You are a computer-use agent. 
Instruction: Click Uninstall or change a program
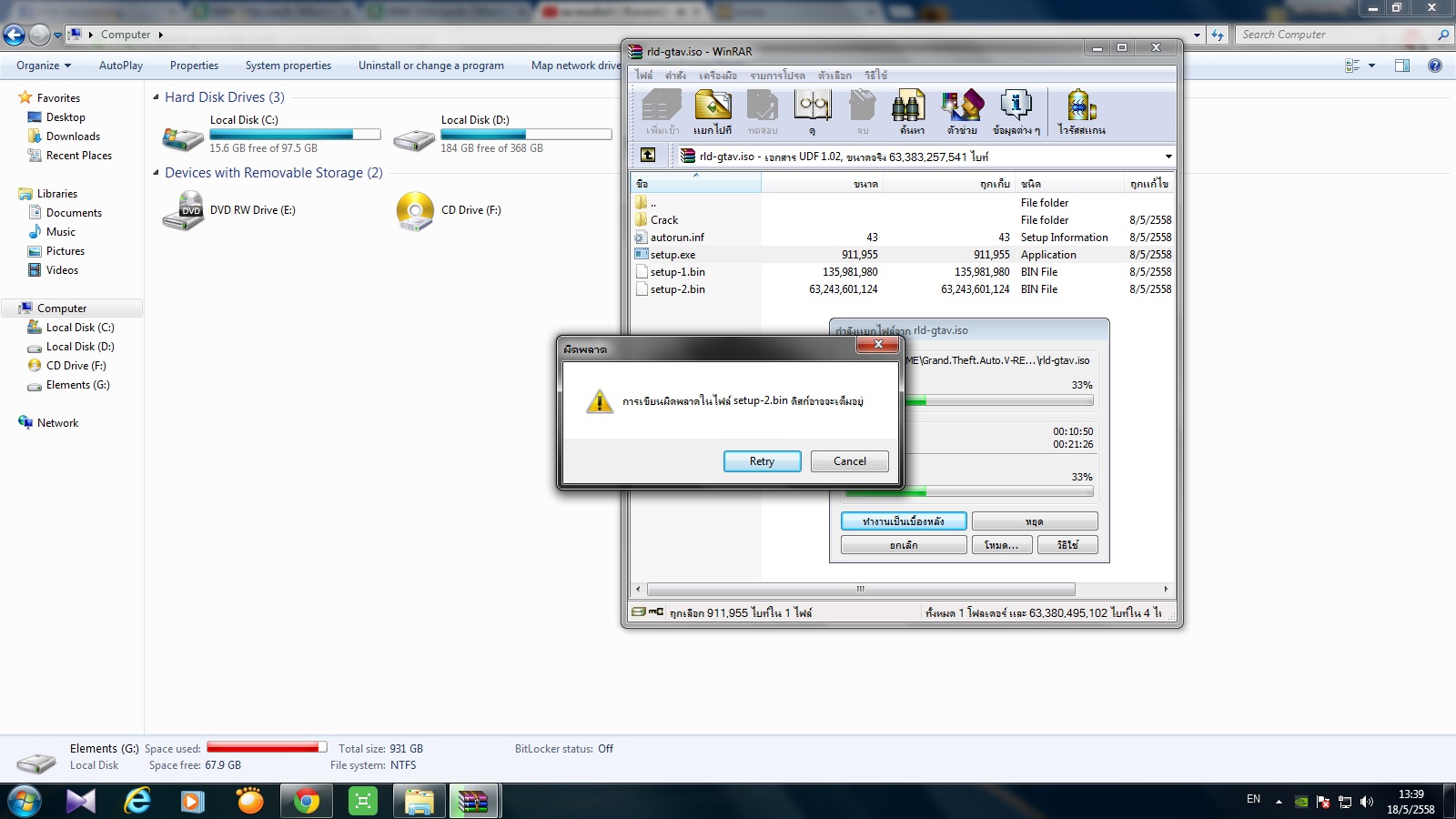[431, 66]
